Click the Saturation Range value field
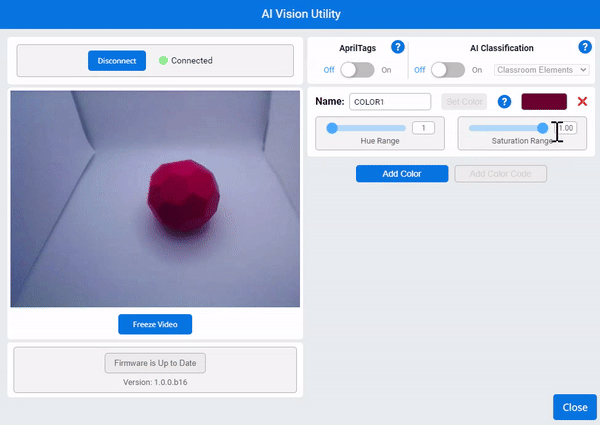 (567, 128)
